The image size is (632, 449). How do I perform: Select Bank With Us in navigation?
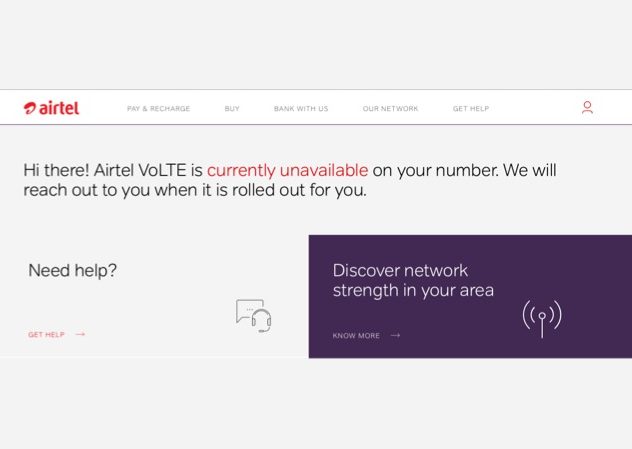(301, 108)
